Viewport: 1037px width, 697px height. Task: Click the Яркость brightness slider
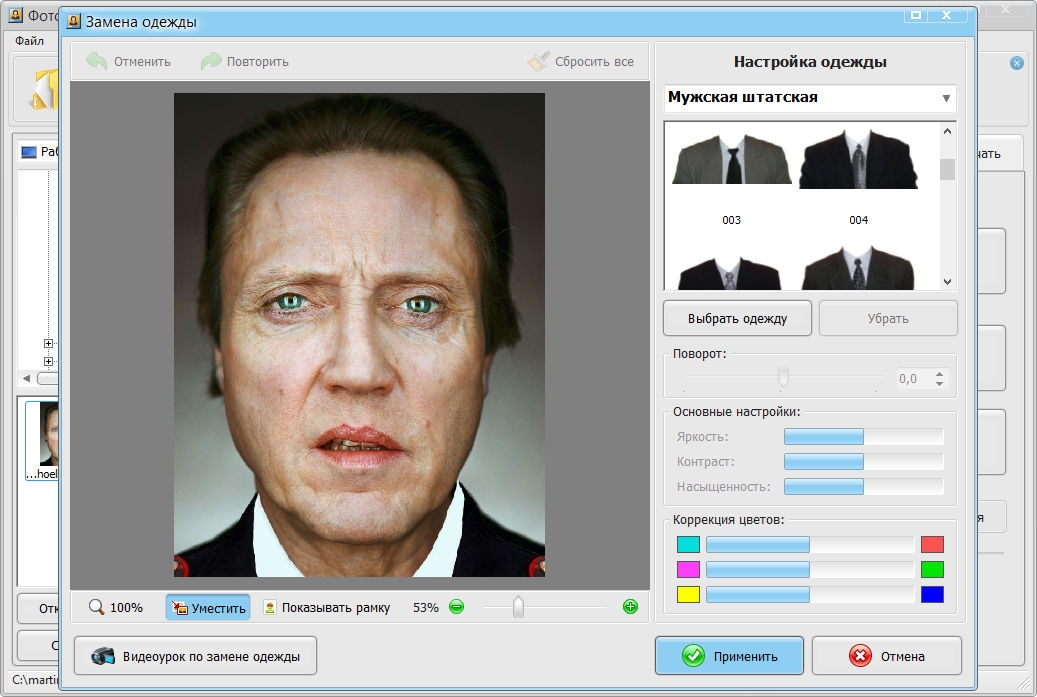[864, 436]
